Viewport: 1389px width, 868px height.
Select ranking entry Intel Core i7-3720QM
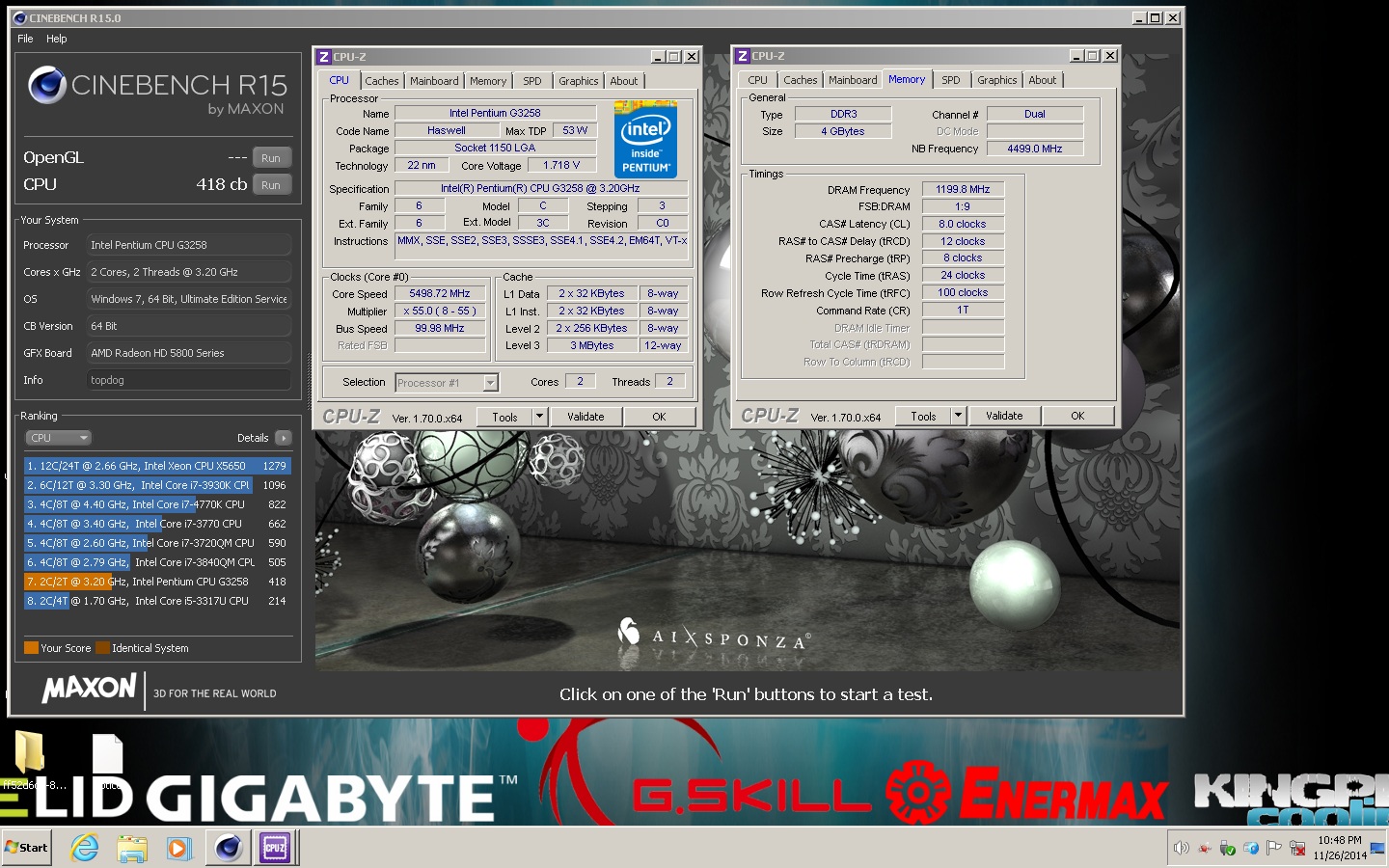157,543
